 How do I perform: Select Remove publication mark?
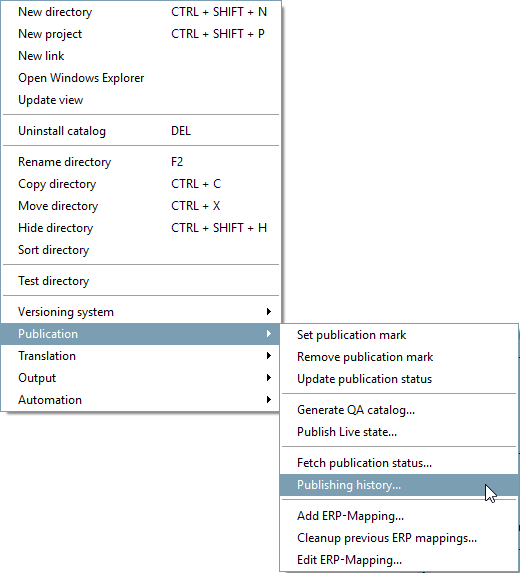point(399,357)
